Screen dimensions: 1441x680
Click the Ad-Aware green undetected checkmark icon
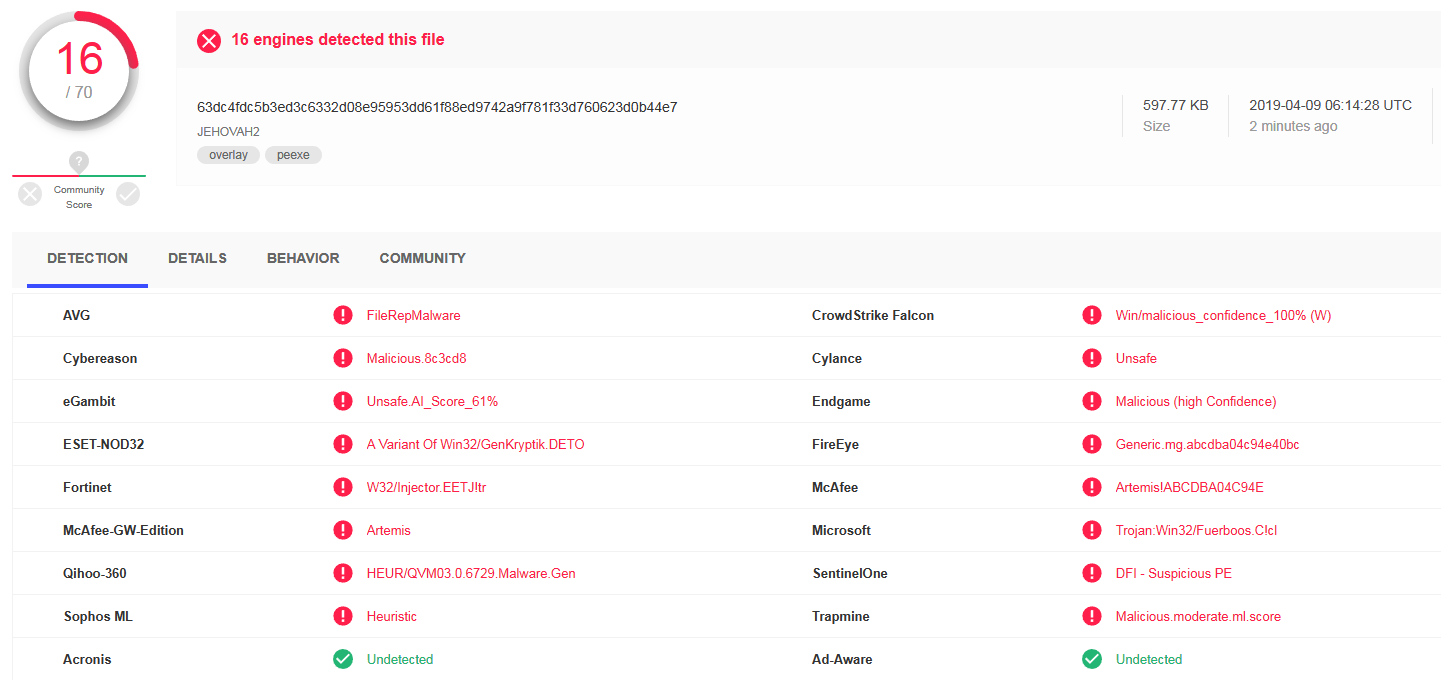1092,659
